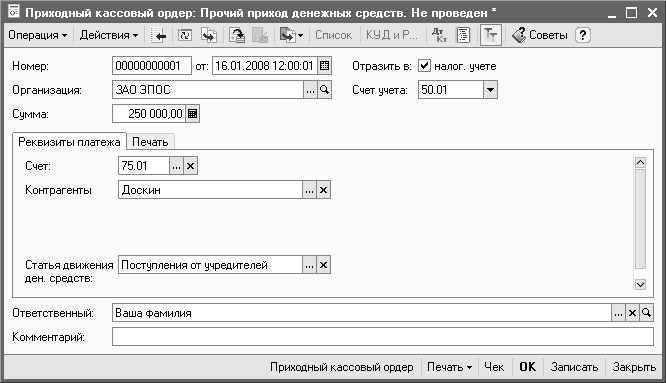
Task: Click ellipsis to choose Организация
Action: tap(310, 90)
